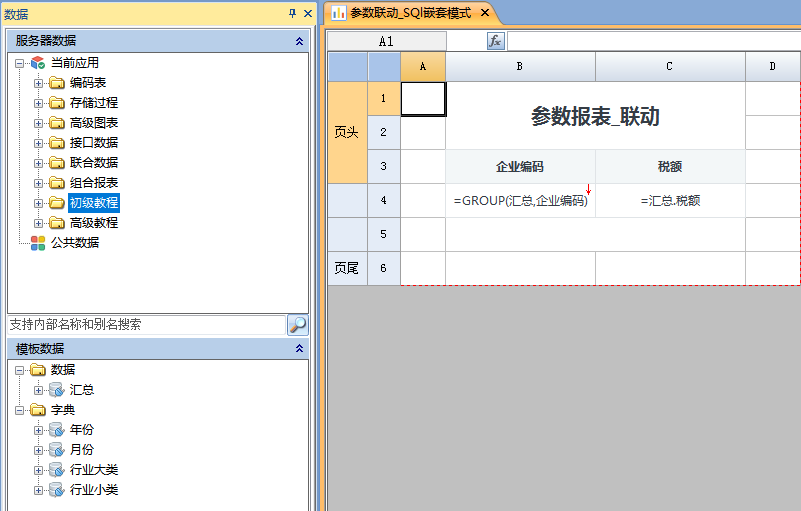This screenshot has width=801, height=511.
Task: Click the 汇总 dataset icon
Action: pos(57,390)
